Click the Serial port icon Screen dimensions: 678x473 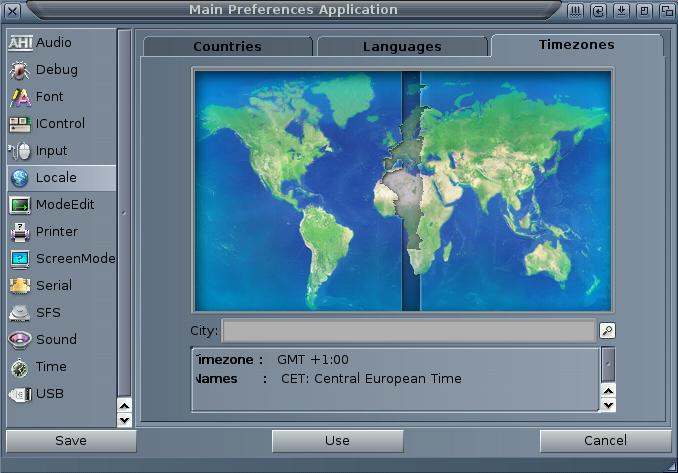tap(20, 286)
